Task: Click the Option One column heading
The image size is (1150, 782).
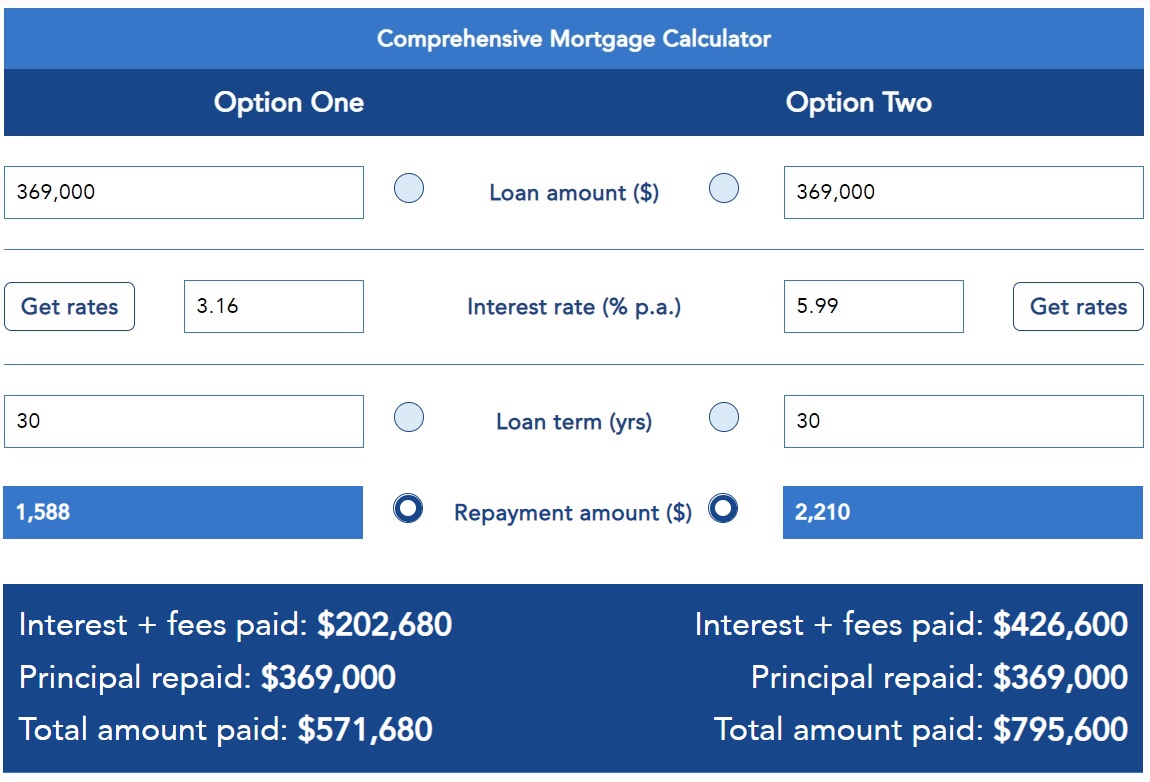Action: click(x=289, y=103)
